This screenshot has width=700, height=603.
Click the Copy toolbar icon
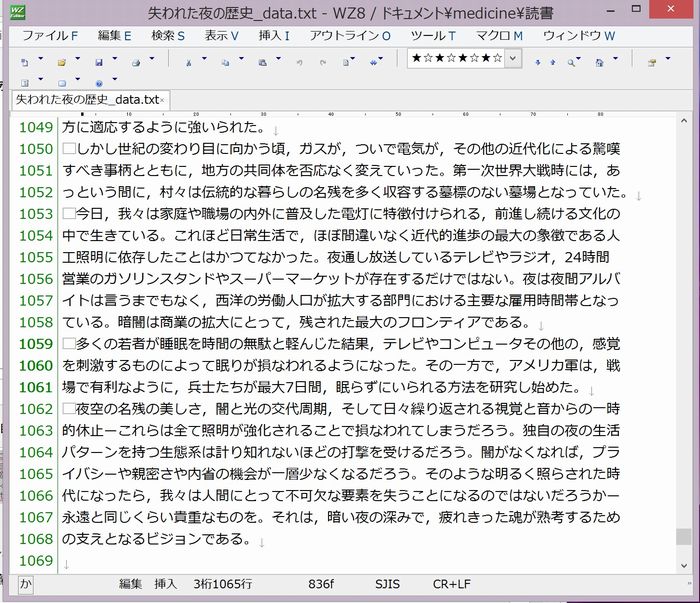pyautogui.click(x=225, y=63)
